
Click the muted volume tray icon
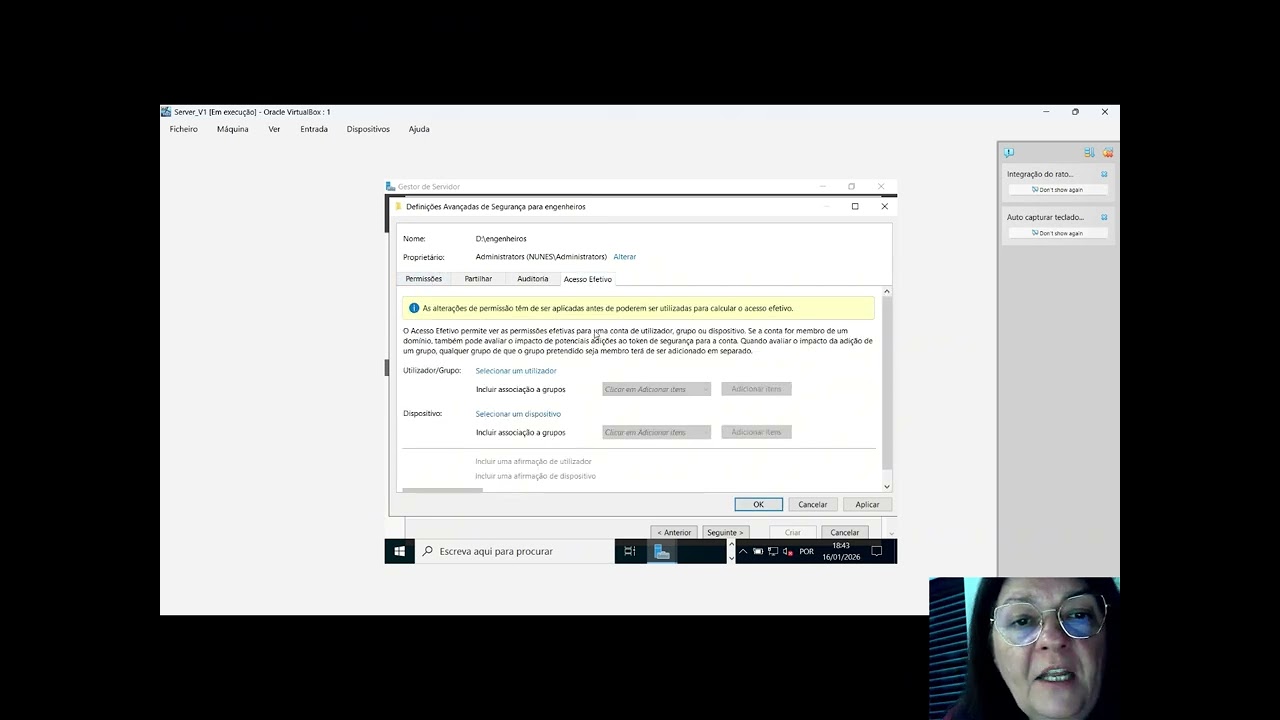[787, 551]
